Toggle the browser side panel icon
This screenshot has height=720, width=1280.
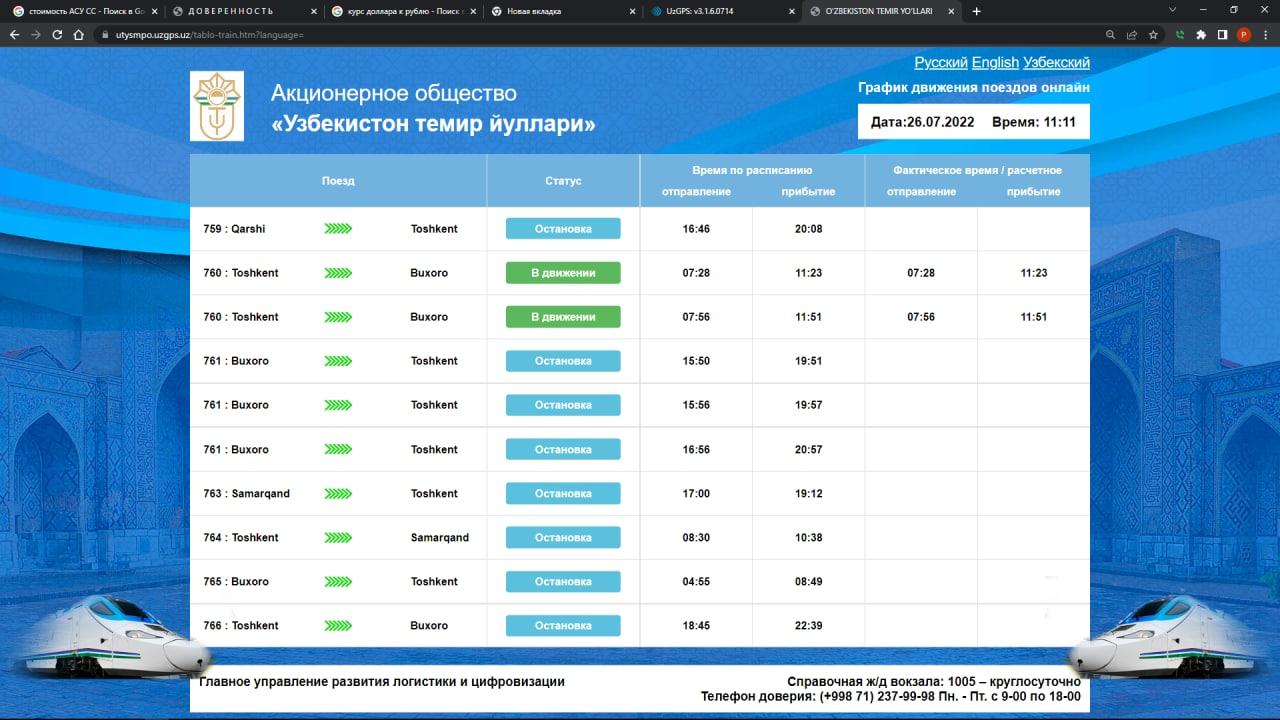[1222, 34]
